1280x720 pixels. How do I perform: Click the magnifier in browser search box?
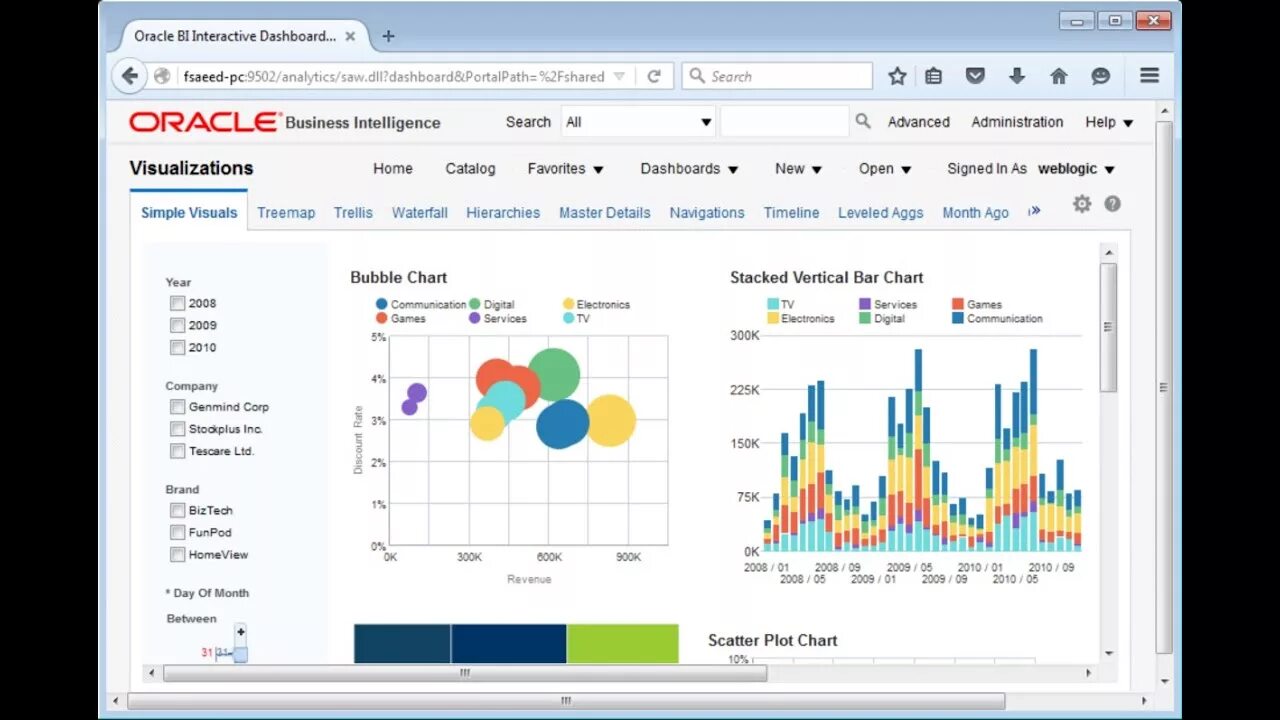[x=697, y=76]
